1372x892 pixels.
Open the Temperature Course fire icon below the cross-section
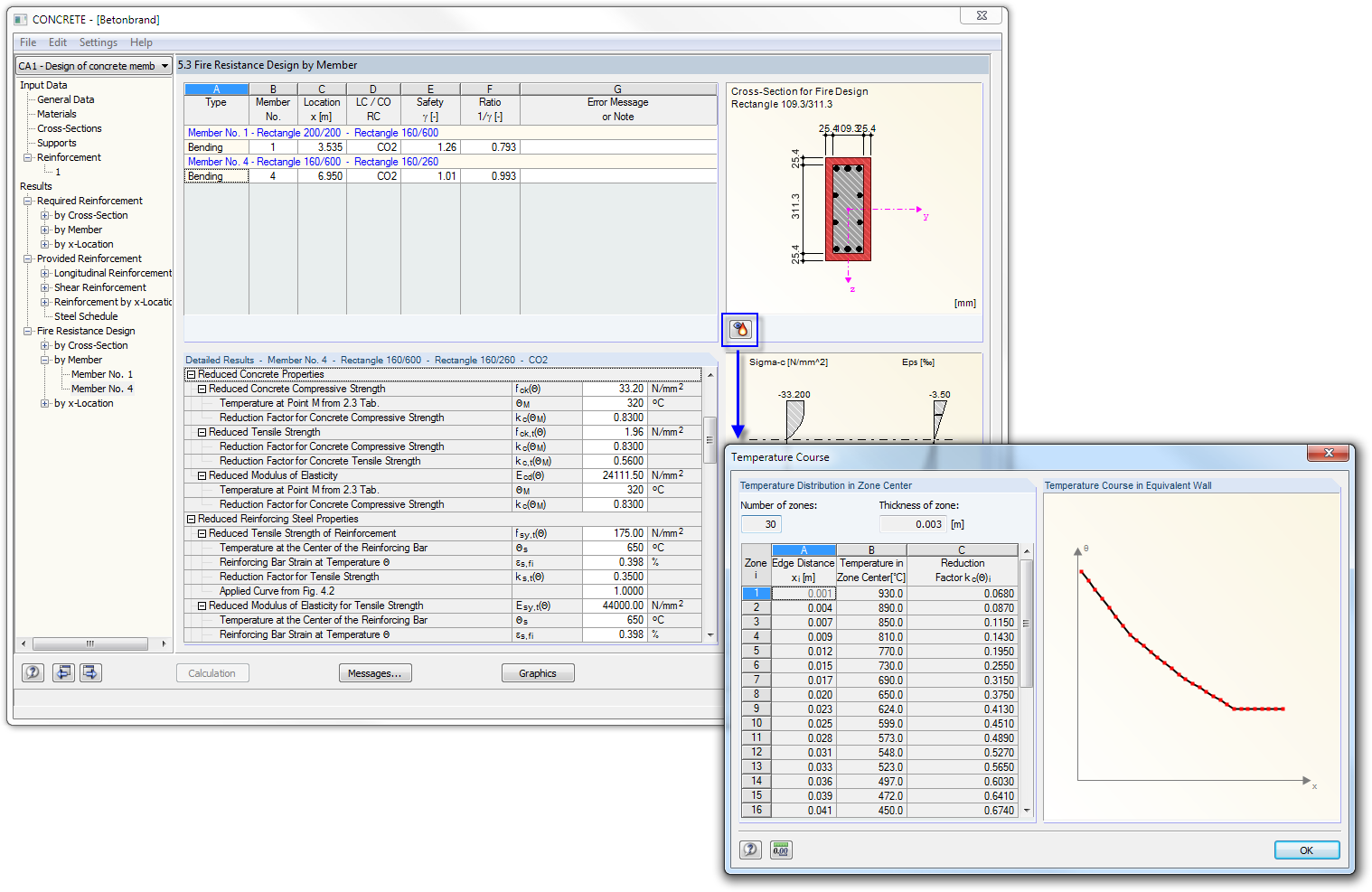739,329
